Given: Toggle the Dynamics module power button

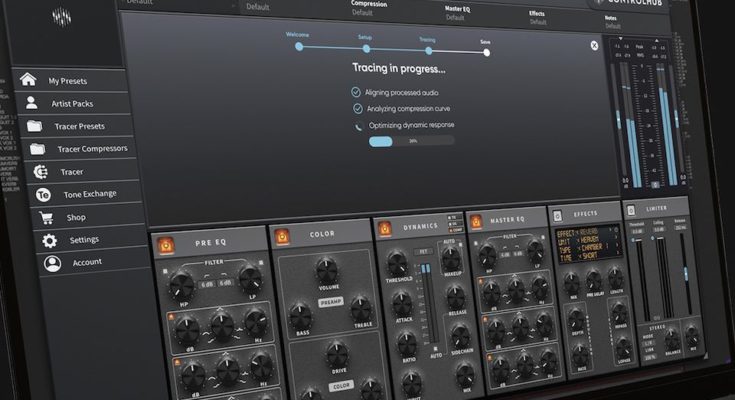Looking at the screenshot, I should coord(386,229).
